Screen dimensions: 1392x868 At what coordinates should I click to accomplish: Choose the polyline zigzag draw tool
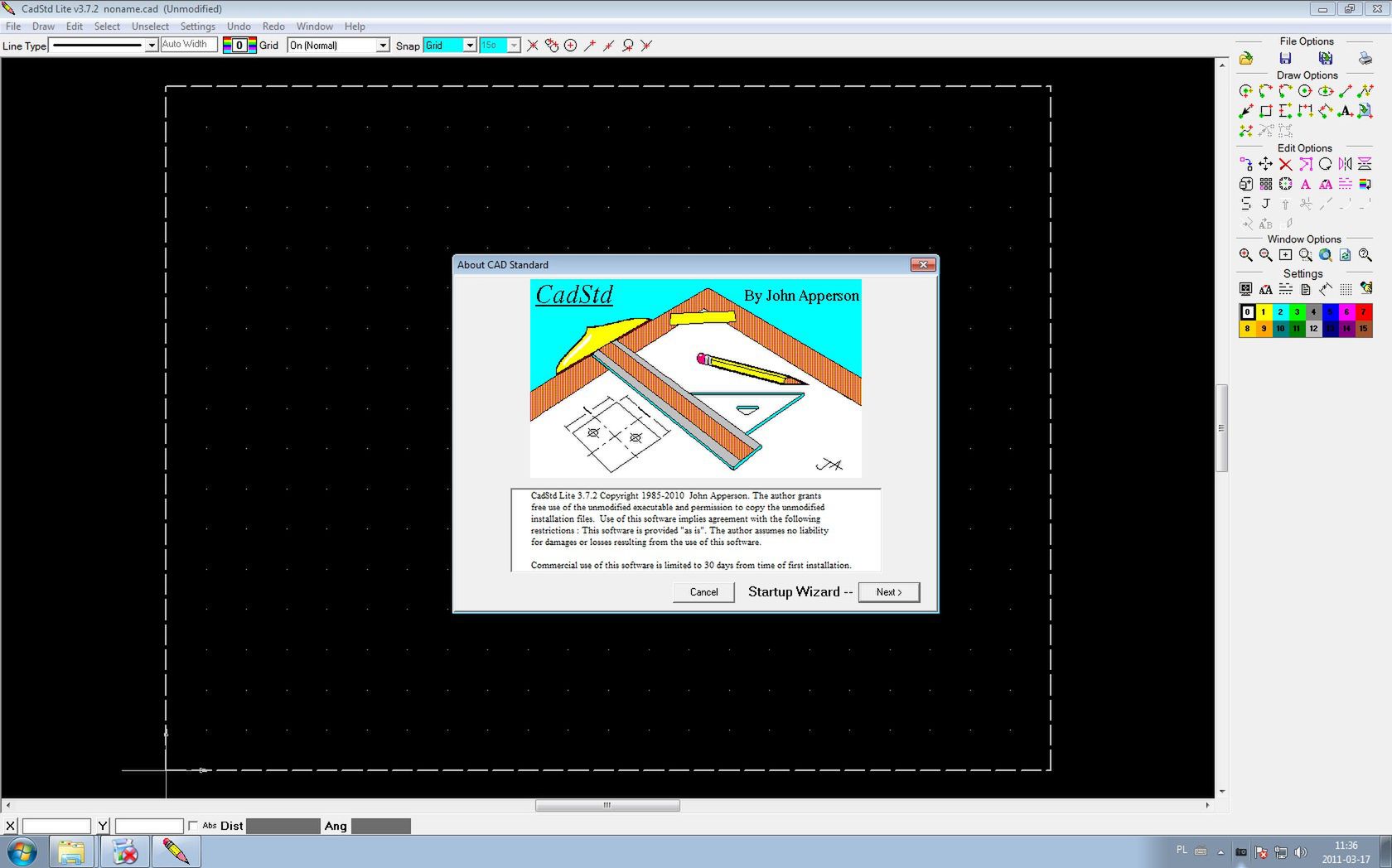(1365, 90)
